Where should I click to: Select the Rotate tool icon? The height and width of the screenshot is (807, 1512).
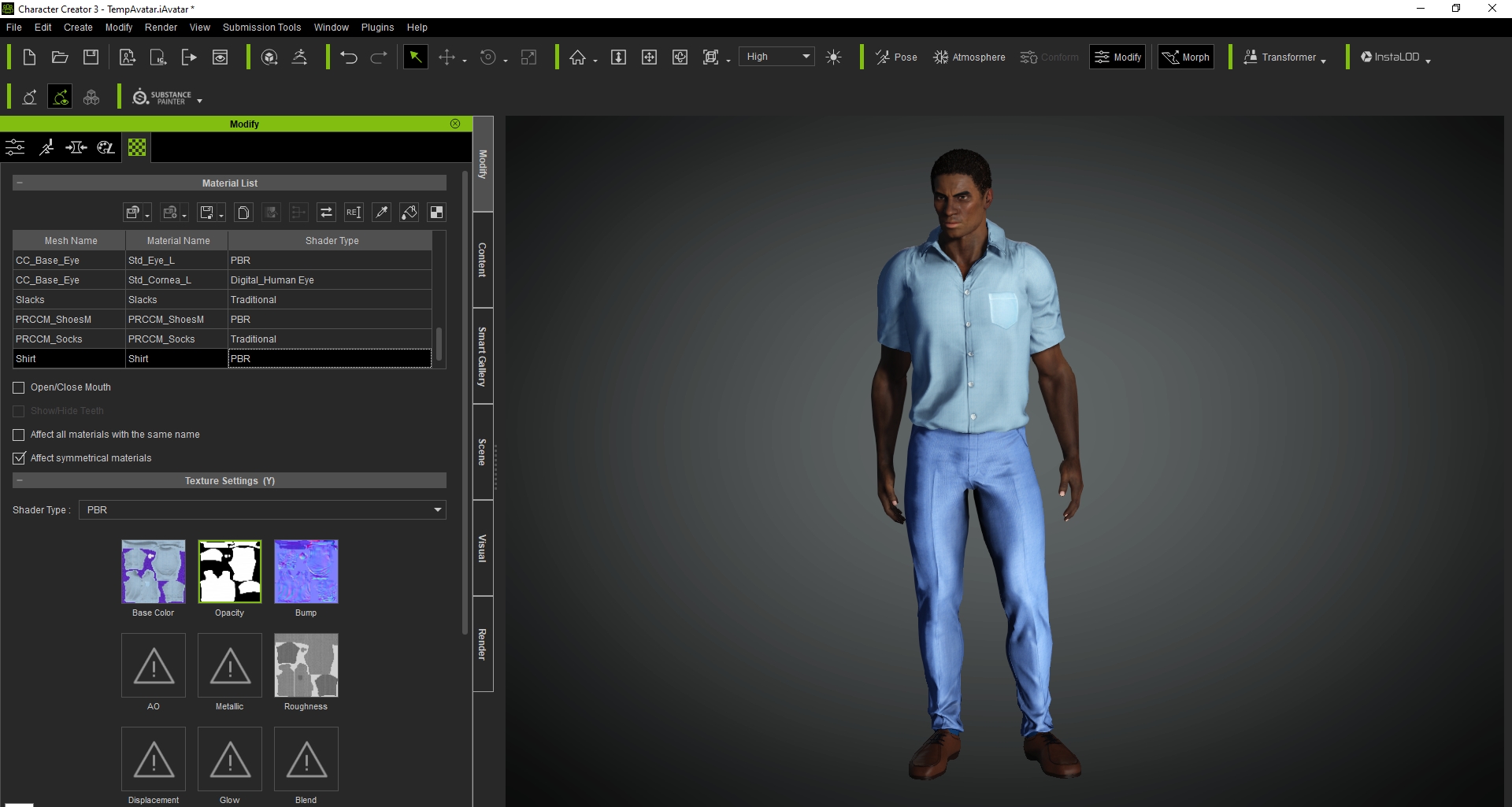pos(488,57)
